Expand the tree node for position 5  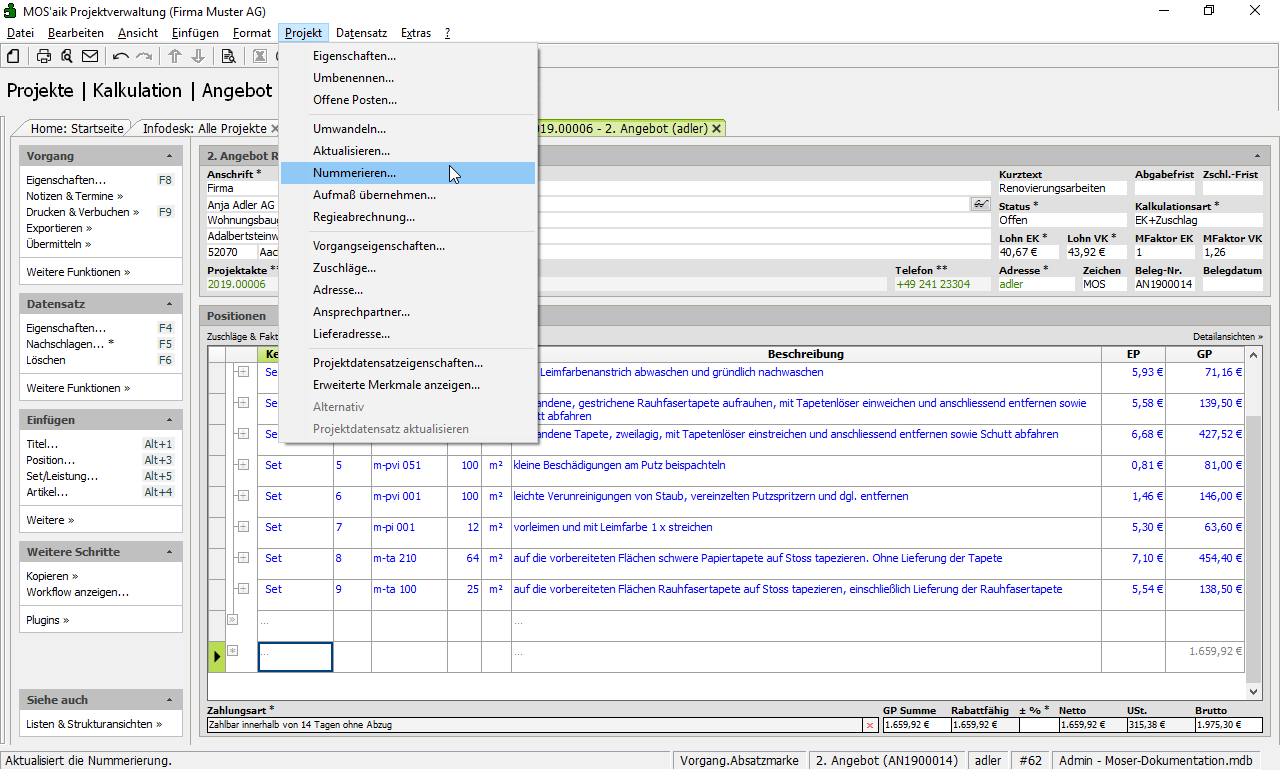[242, 465]
